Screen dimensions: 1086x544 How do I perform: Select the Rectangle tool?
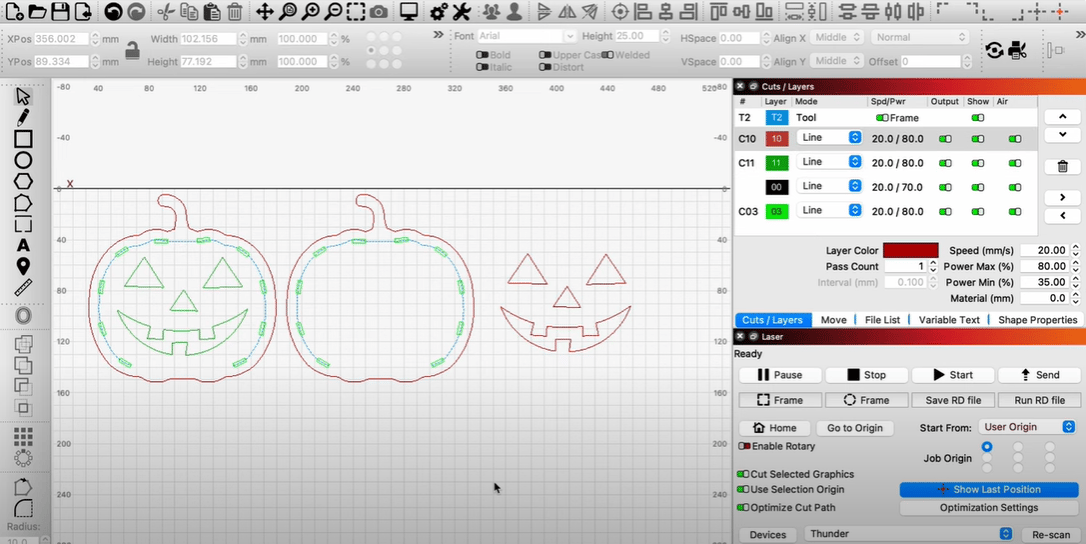coord(23,139)
